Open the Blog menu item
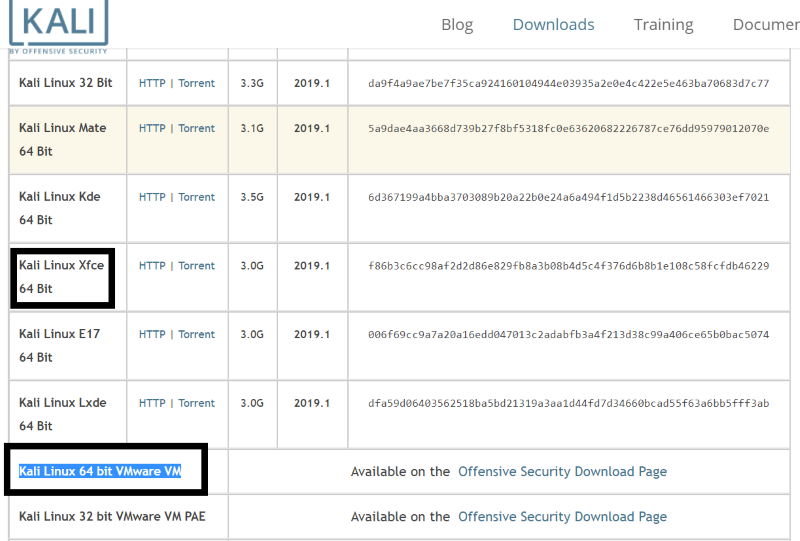This screenshot has height=541, width=800. 457,25
